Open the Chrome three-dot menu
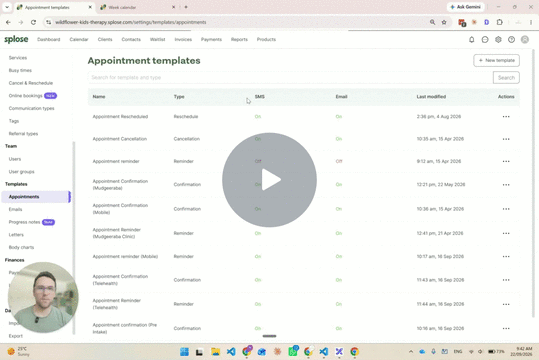The height and width of the screenshot is (360, 539). tap(531, 22)
